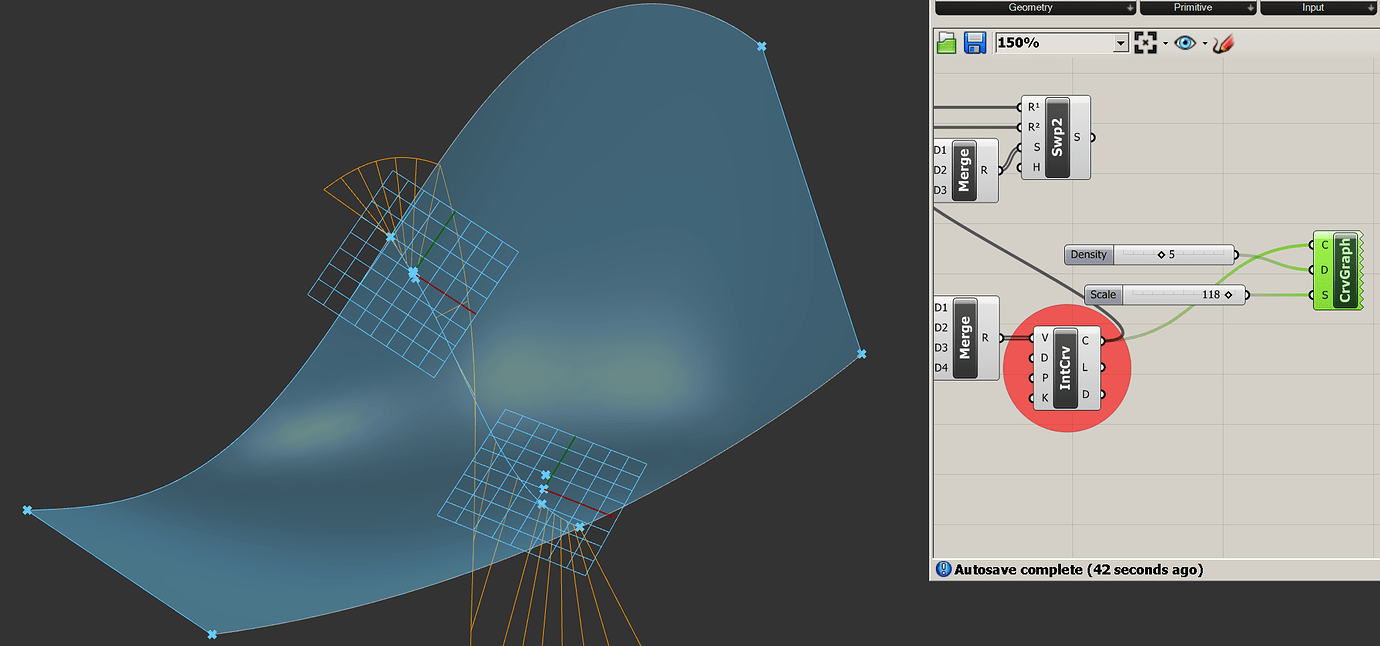Expand the Geometry tab dropdown
This screenshot has height=646, width=1380.
(1130, 7)
